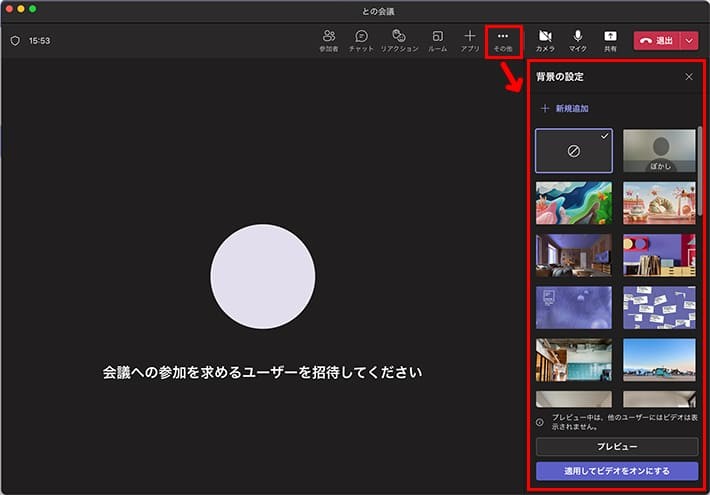Add a new background via 新規追加
710x495 pixels.
tap(565, 108)
